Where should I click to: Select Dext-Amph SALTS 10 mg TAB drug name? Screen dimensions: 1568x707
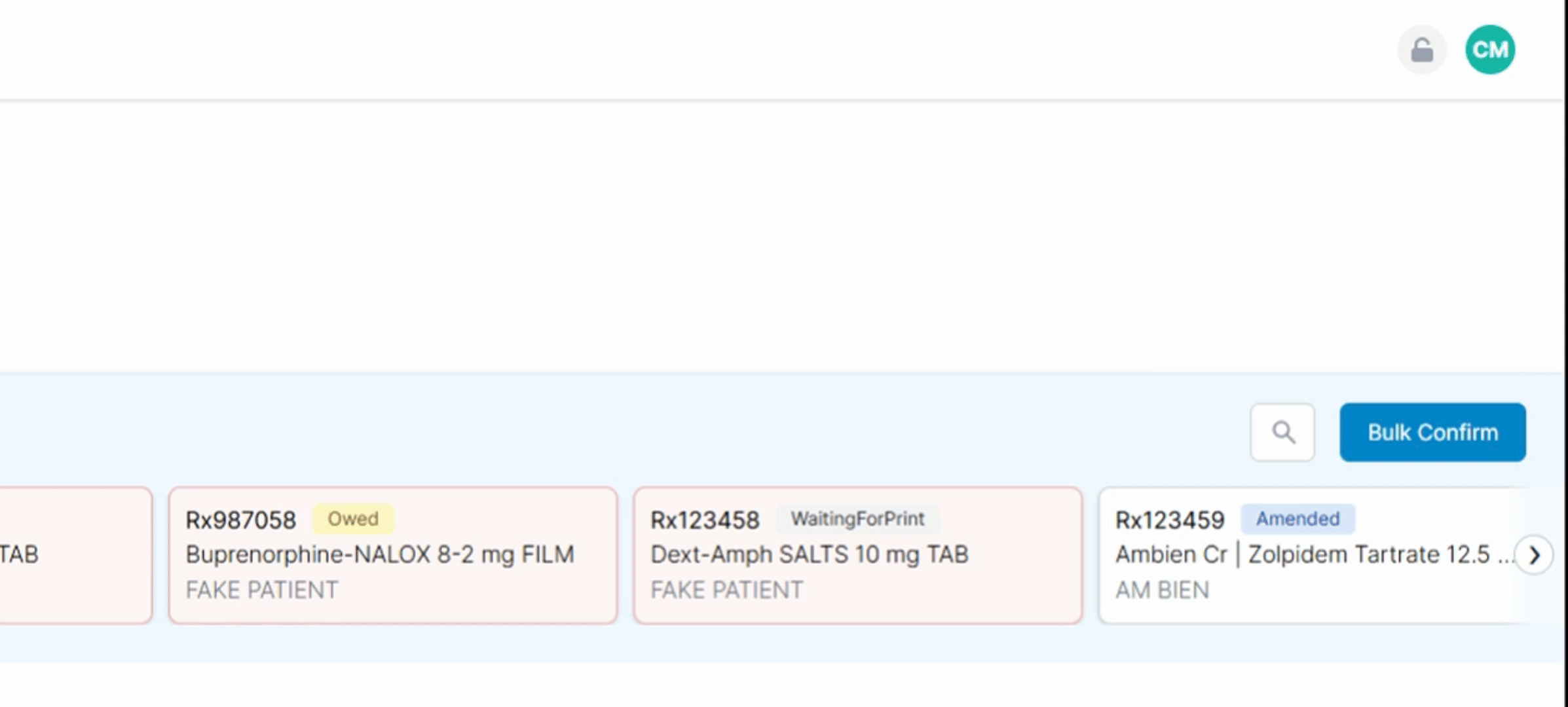pos(809,554)
